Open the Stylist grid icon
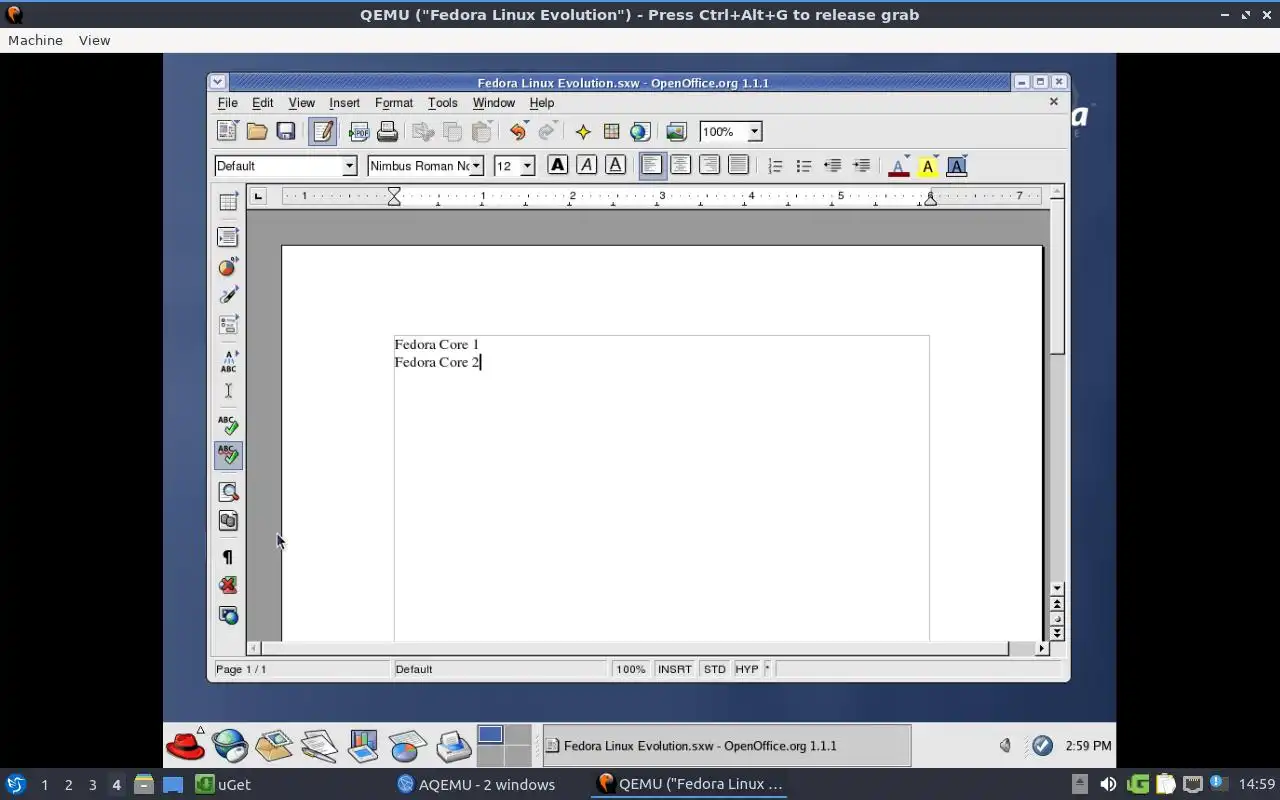This screenshot has width=1280, height=800. (612, 131)
